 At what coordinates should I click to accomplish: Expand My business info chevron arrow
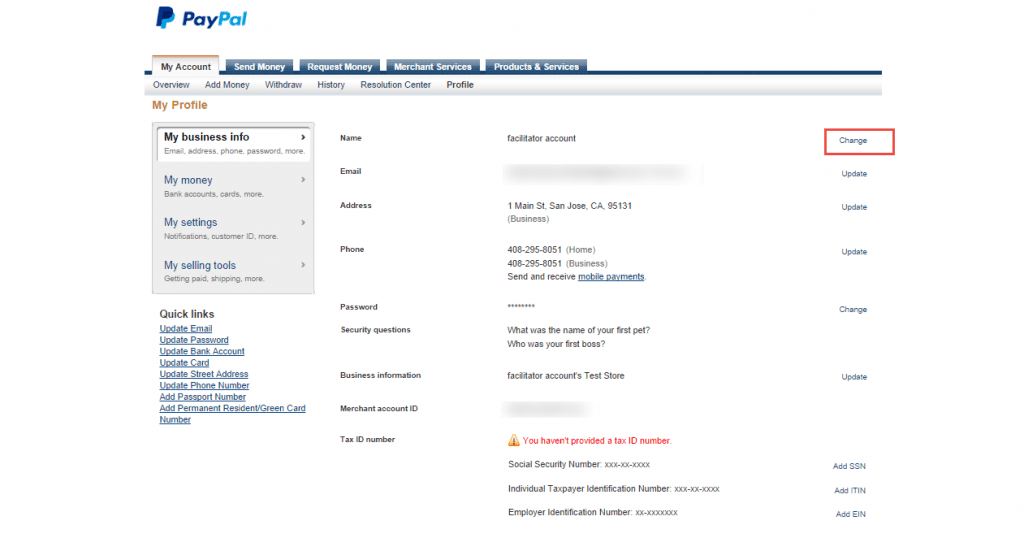(x=303, y=137)
